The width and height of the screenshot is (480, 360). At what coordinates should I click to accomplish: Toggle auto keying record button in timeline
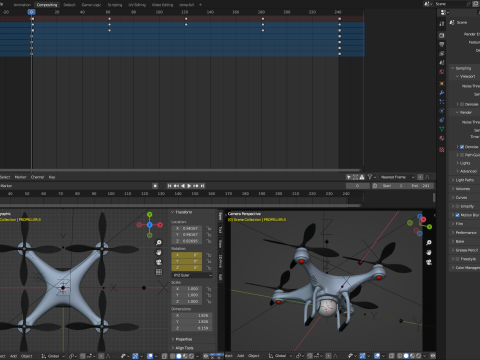pyautogui.click(x=155, y=186)
